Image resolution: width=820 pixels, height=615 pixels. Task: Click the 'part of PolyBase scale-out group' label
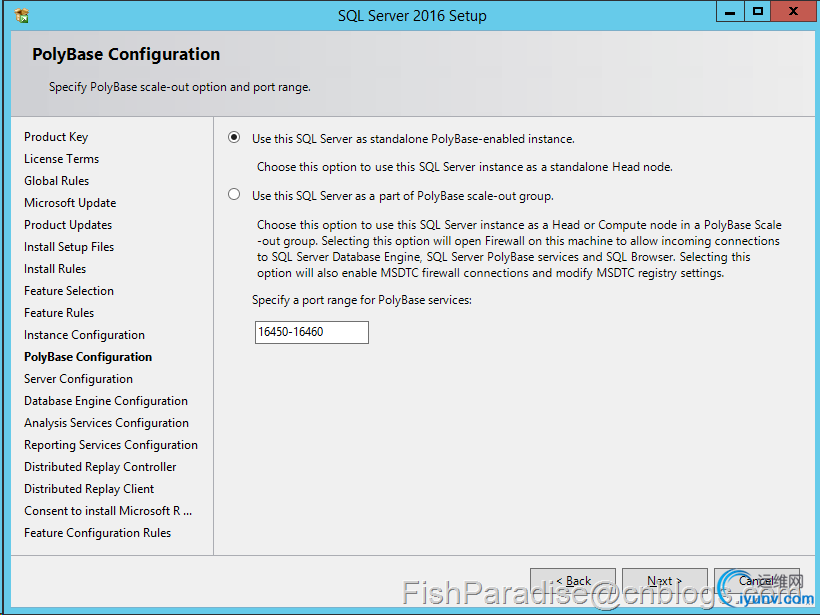(x=403, y=196)
